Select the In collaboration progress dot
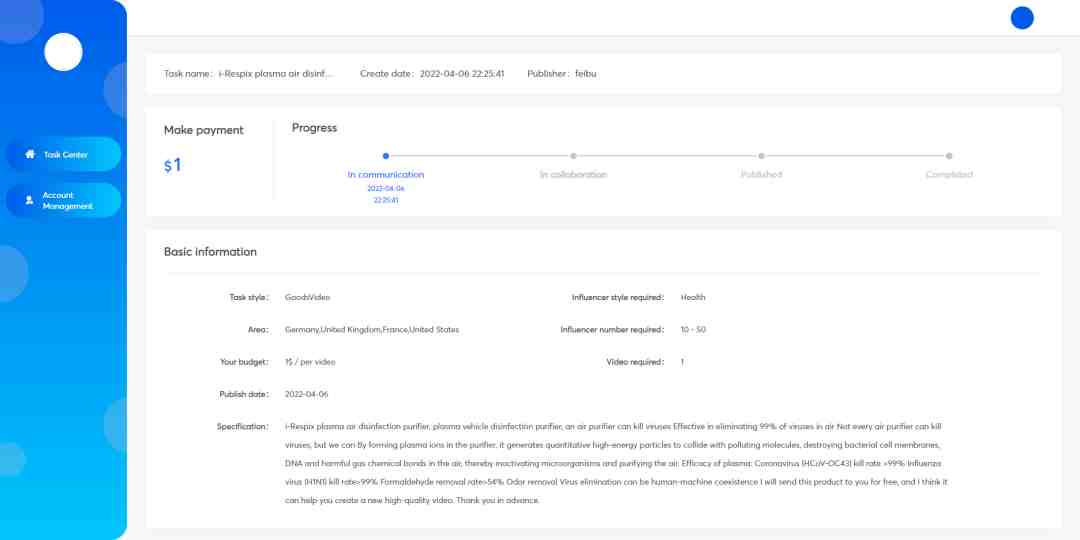This screenshot has width=1080, height=540. pyautogui.click(x=573, y=156)
